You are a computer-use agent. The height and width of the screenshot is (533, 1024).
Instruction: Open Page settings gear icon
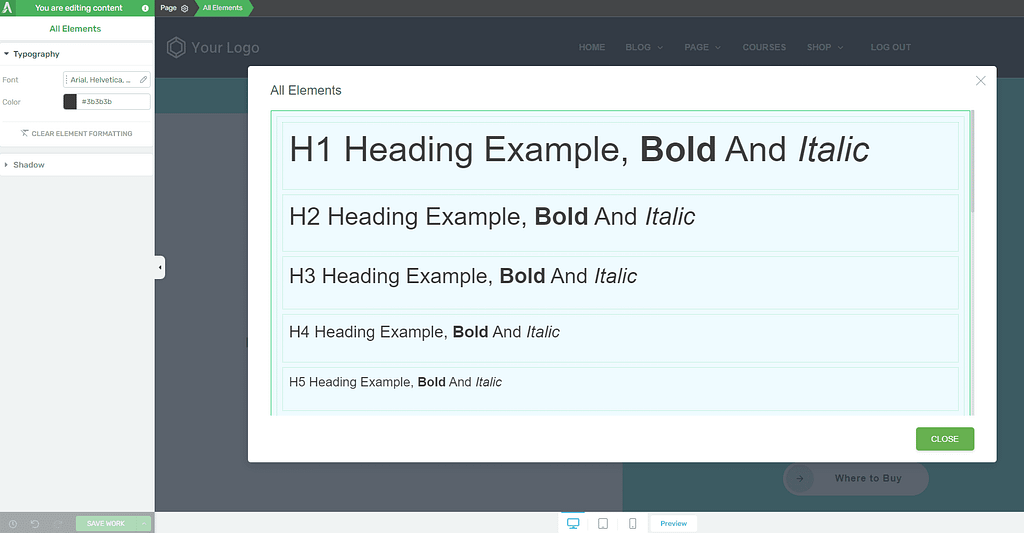(185, 8)
